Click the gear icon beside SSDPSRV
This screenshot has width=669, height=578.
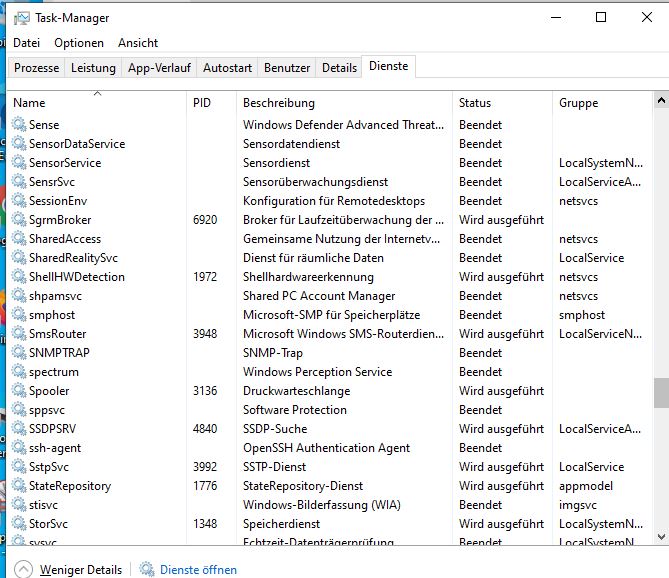pos(19,428)
